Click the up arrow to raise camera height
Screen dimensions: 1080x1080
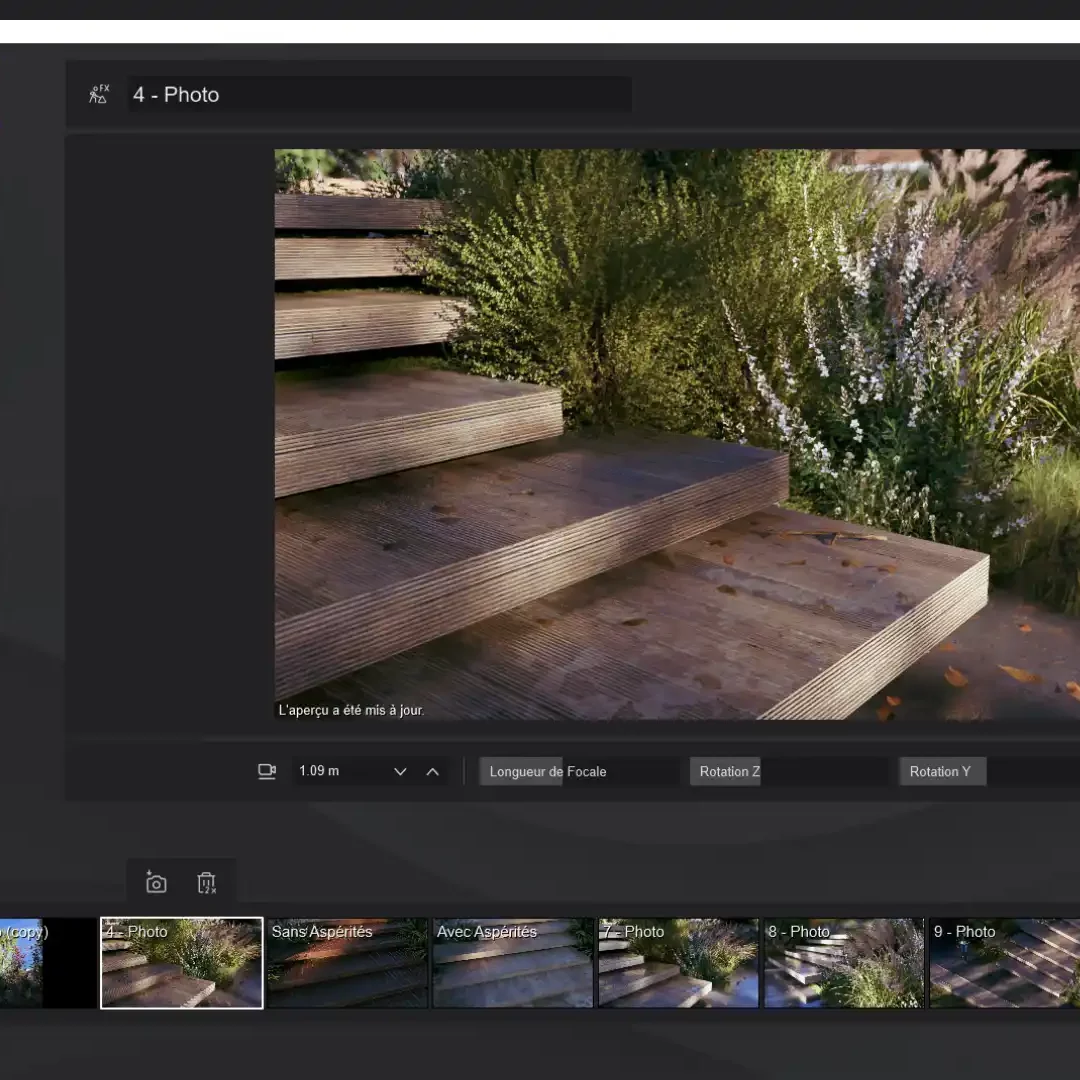tap(433, 771)
